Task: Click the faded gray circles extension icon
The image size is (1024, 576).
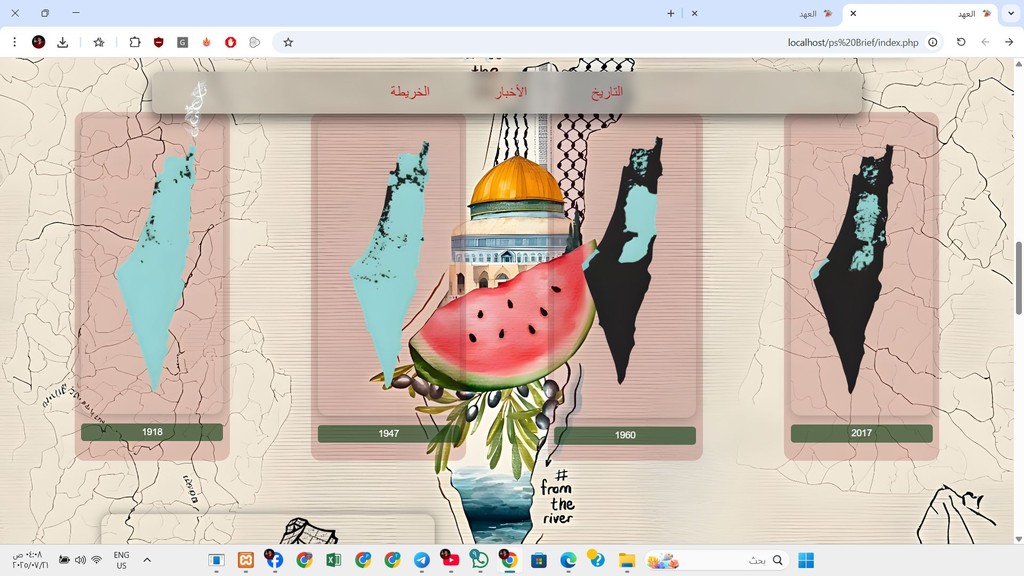Action: [x=255, y=42]
